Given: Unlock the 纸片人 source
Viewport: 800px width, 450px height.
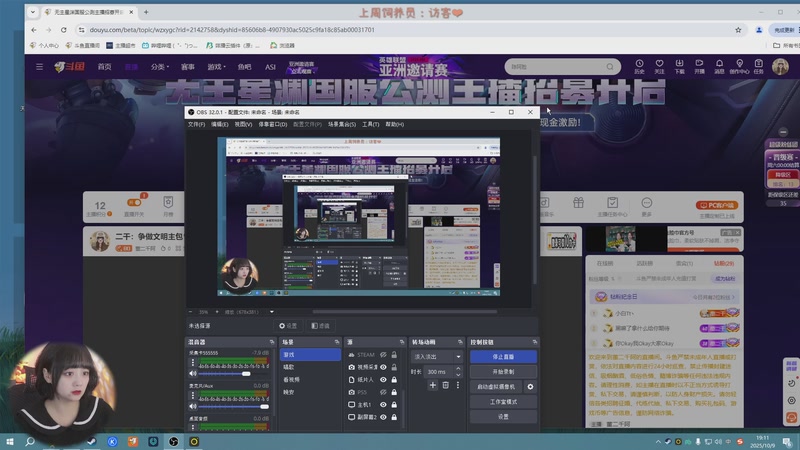Looking at the screenshot, I should point(394,380).
